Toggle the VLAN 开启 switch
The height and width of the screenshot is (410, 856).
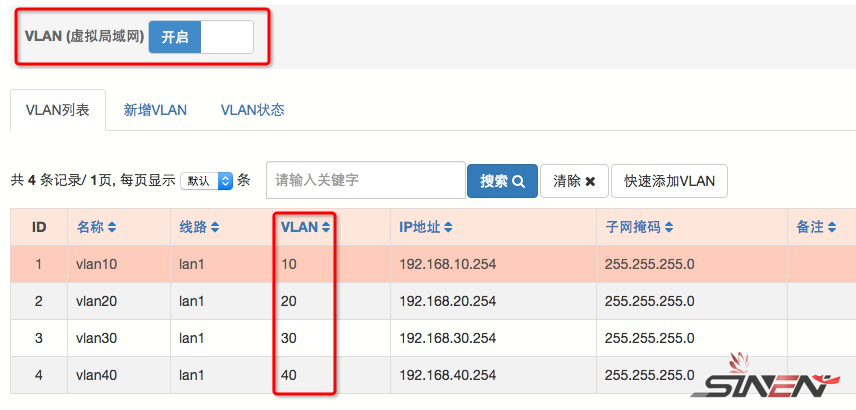pos(201,37)
